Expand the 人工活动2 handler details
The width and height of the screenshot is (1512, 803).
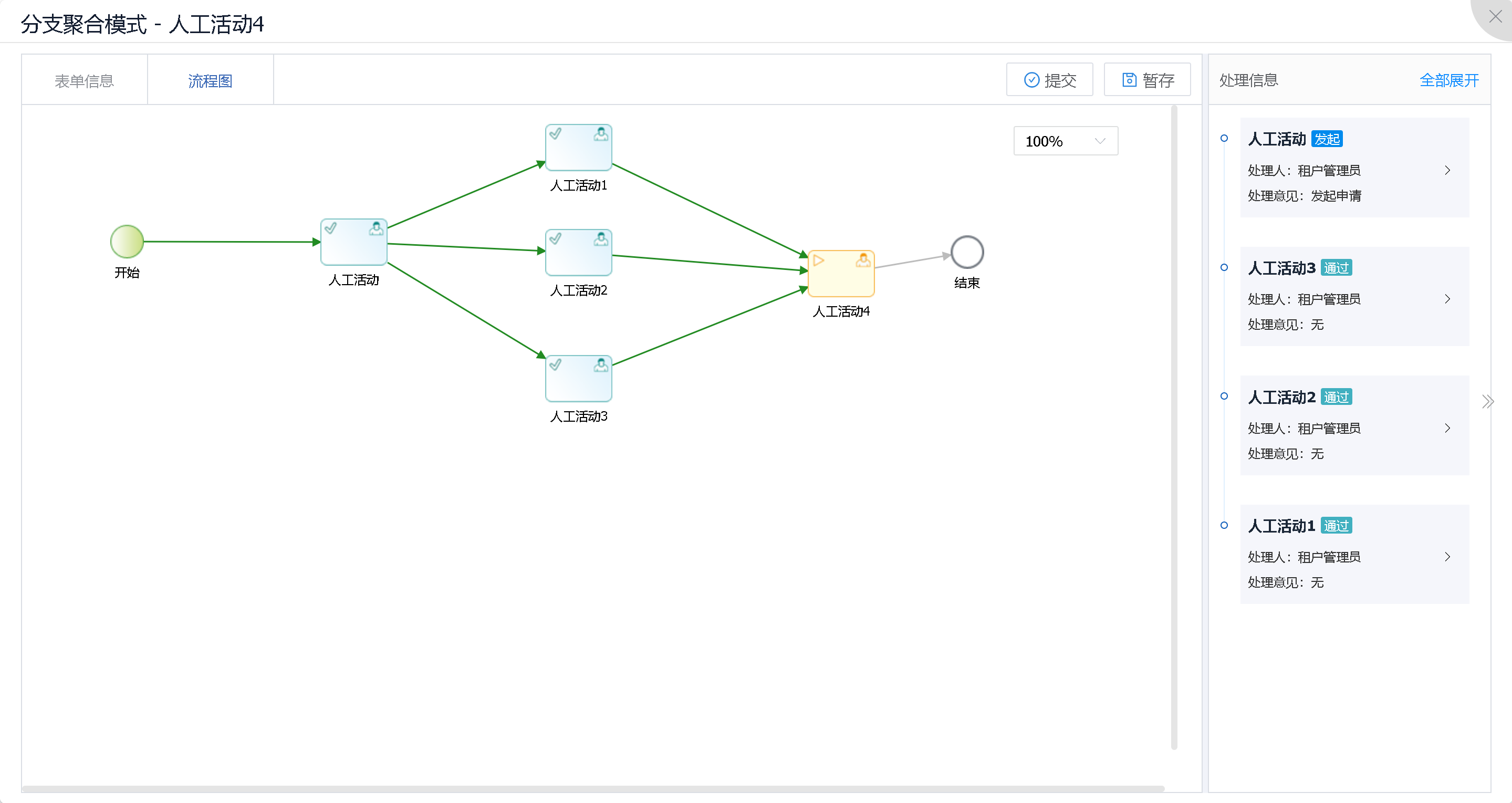click(x=1447, y=428)
